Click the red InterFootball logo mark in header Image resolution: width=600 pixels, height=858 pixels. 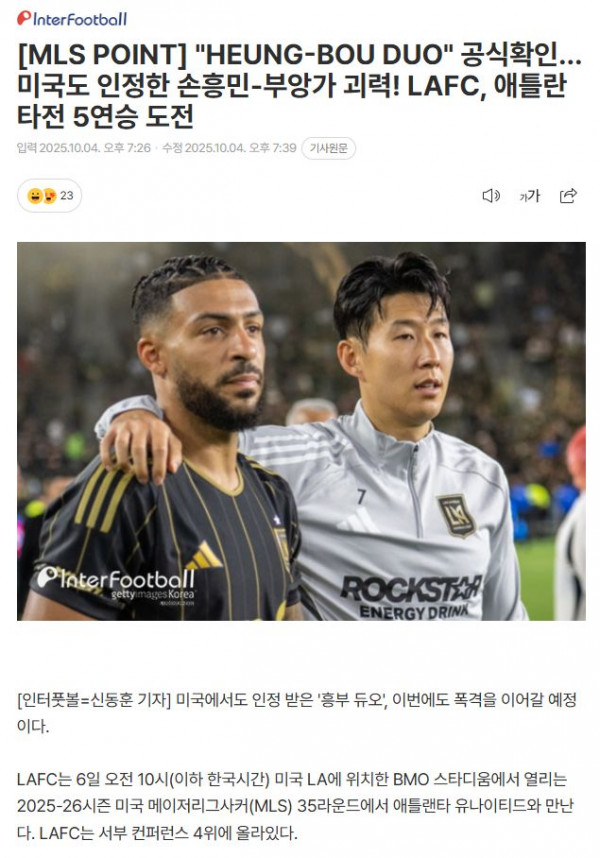click(24, 18)
